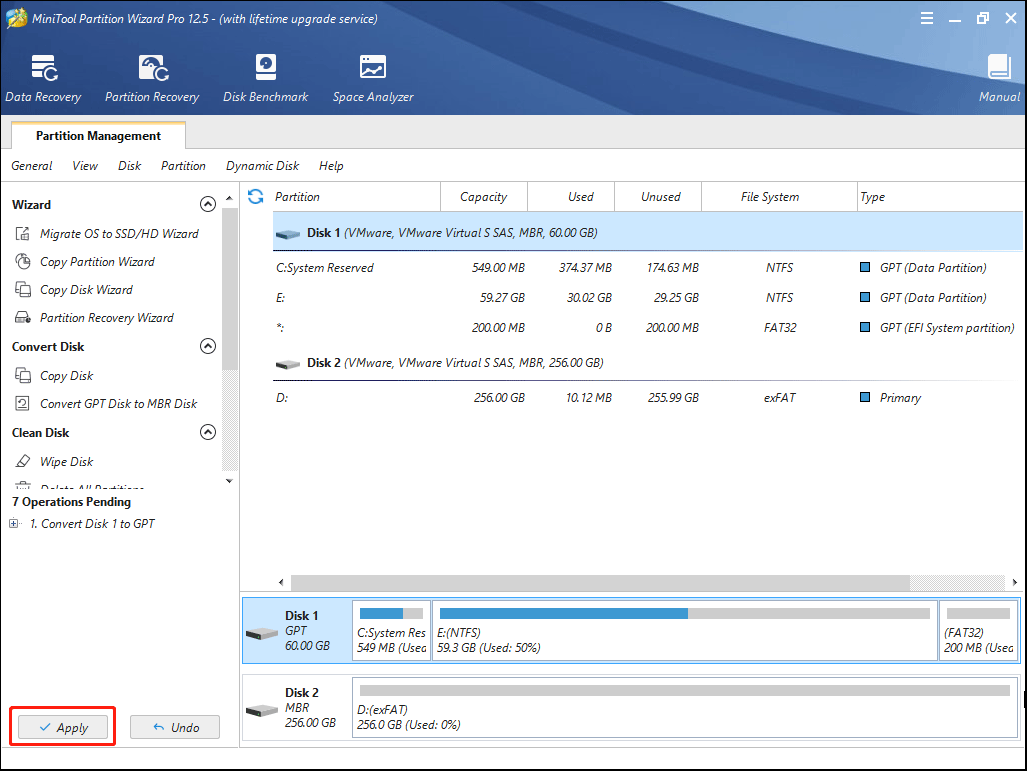Click horizontal scrollbar left arrow

click(x=281, y=582)
